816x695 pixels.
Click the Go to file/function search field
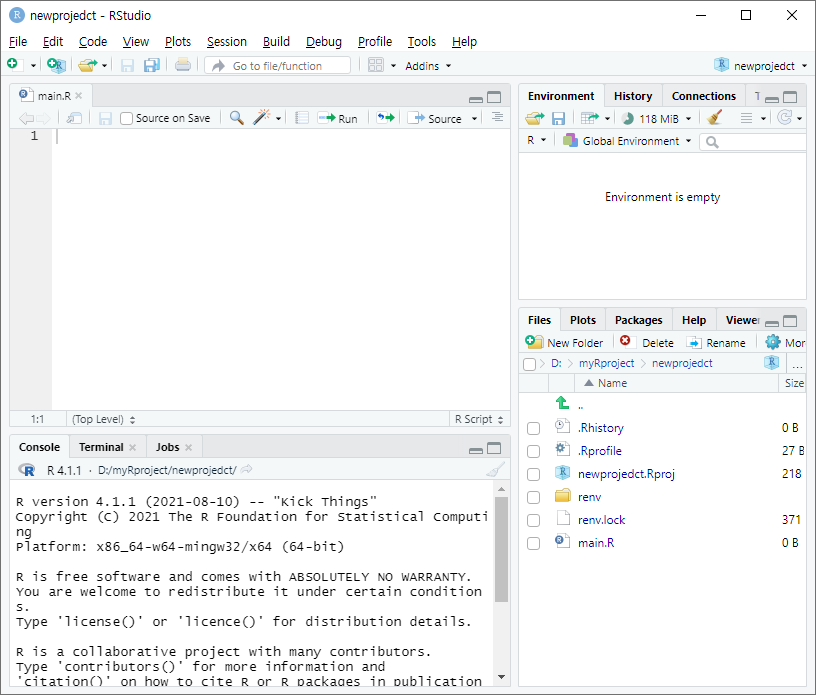[277, 66]
